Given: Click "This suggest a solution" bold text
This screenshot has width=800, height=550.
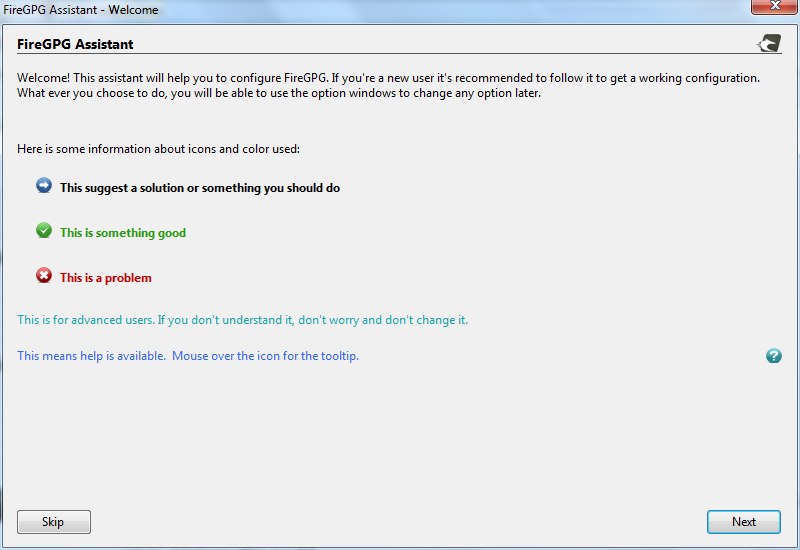Looking at the screenshot, I should coord(199,188).
